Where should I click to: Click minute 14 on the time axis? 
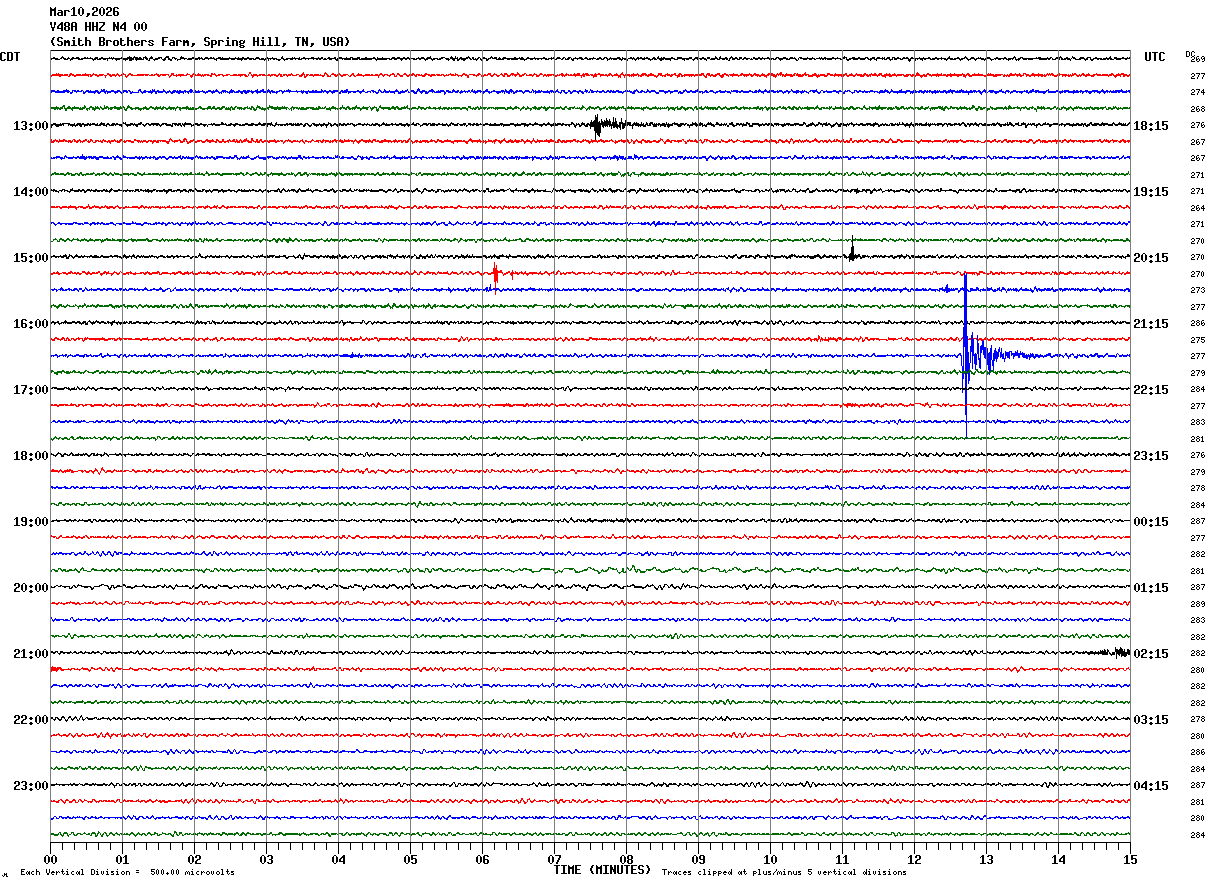[x=1058, y=859]
